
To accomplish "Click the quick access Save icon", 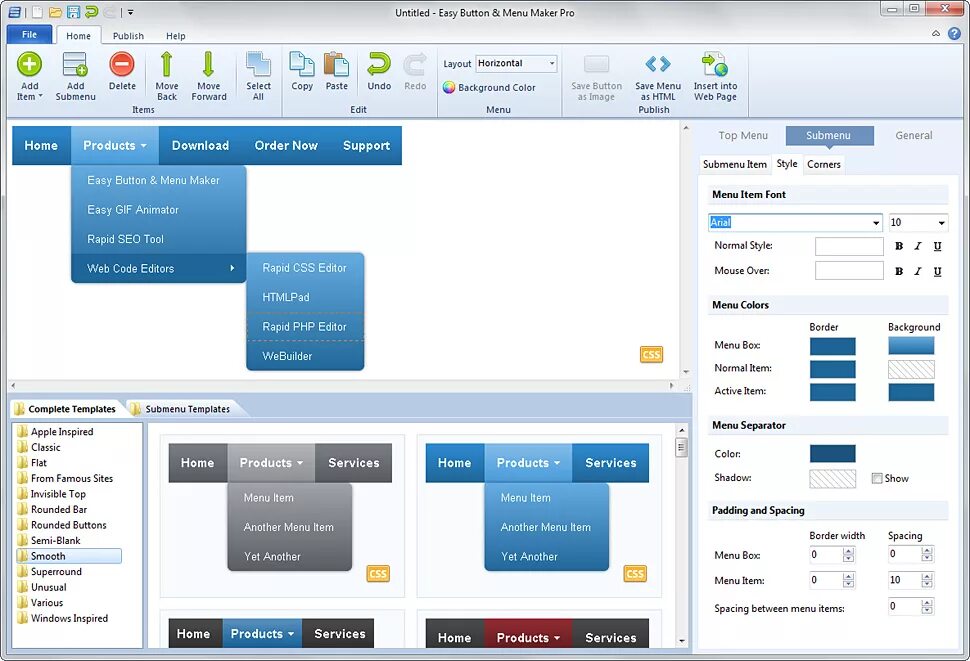I will (73, 12).
